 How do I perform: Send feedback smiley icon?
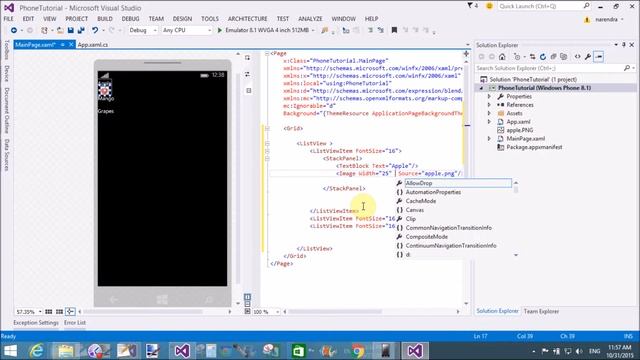tap(489, 6)
